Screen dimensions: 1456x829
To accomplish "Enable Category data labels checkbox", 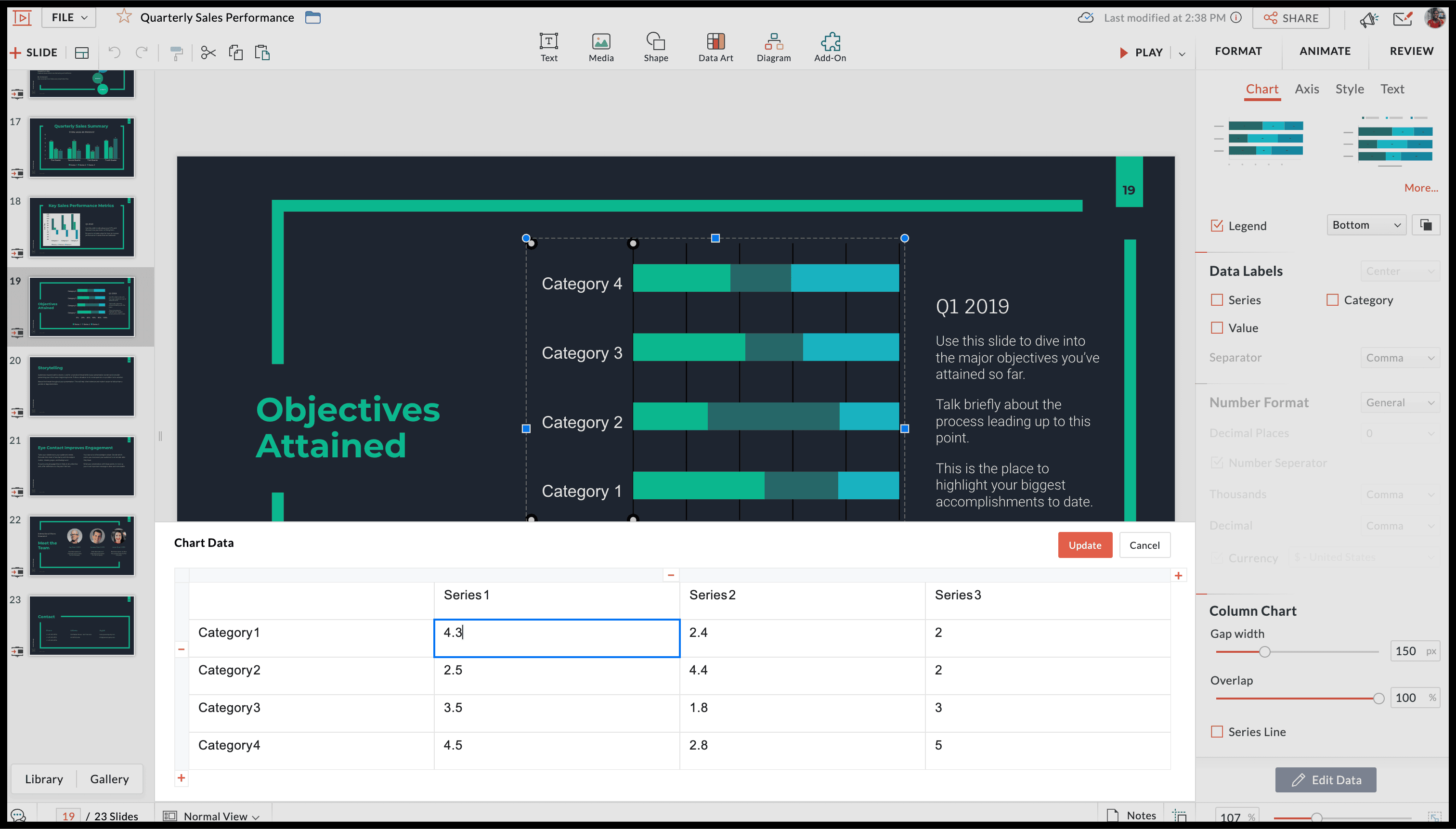I will point(1332,299).
